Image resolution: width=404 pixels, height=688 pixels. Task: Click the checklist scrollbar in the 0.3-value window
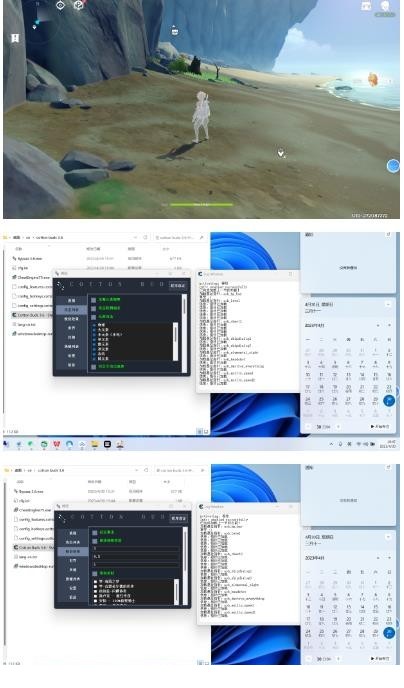(176, 591)
